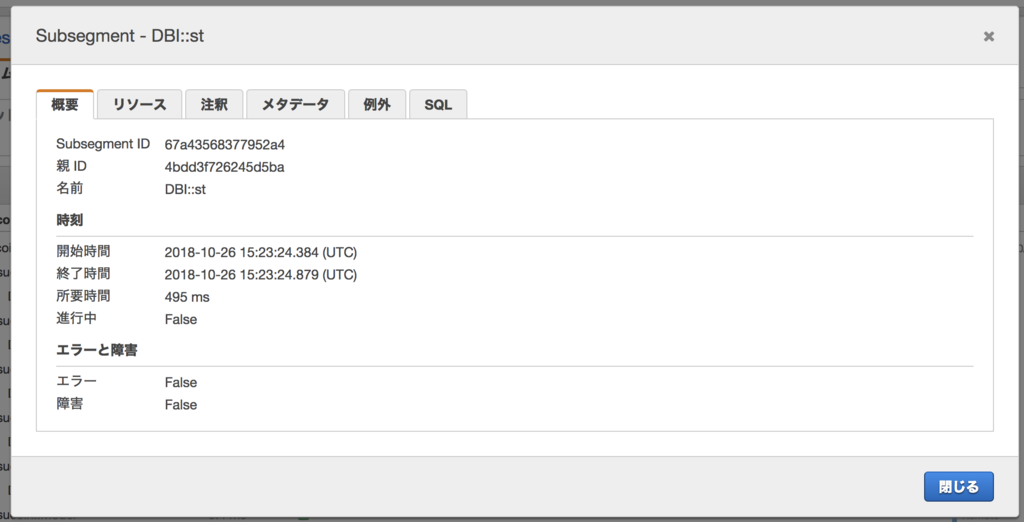The width and height of the screenshot is (1024, 522).
Task: Click the 障害 False value
Action: click(181, 405)
